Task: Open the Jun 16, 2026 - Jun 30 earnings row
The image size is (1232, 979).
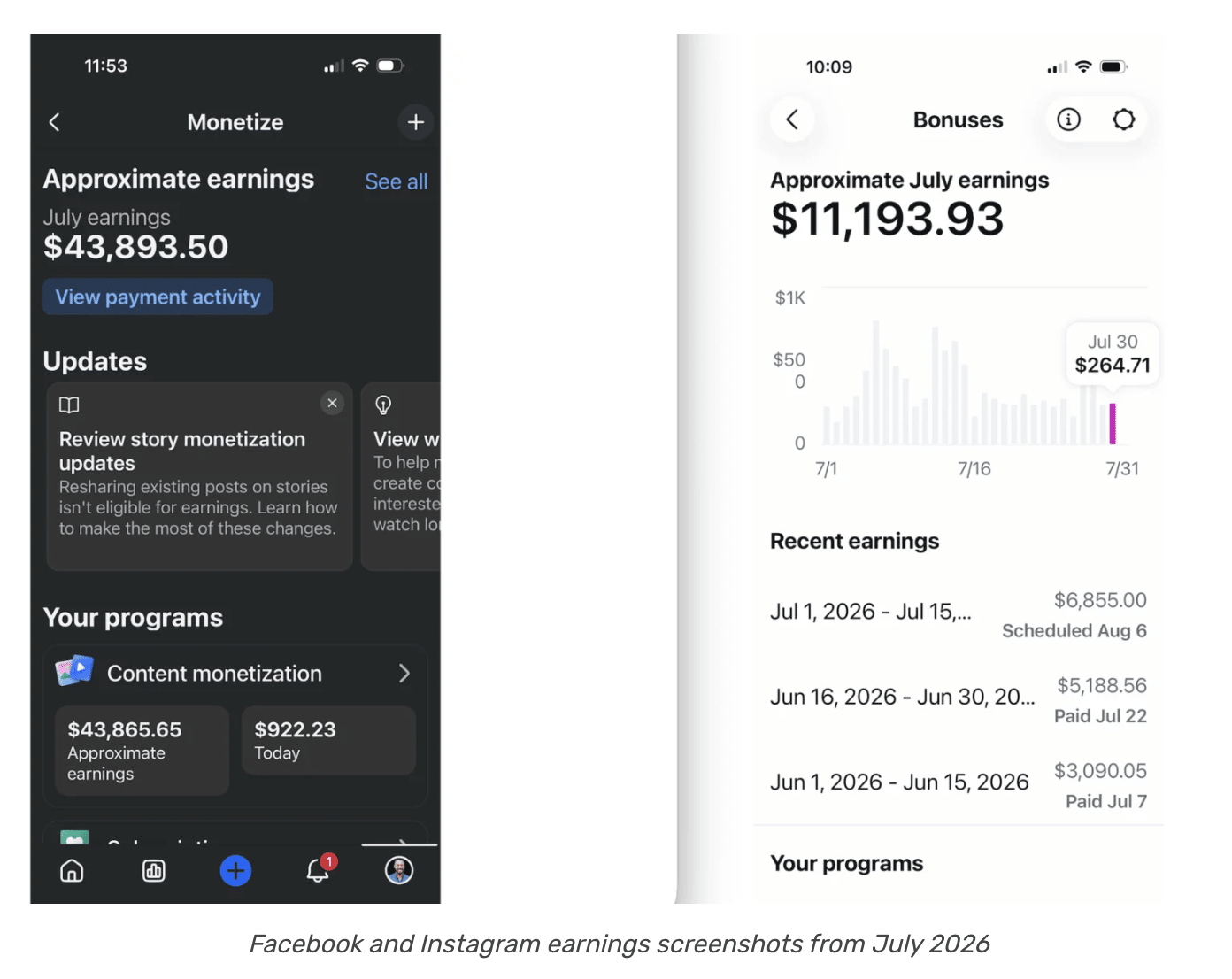Action: [x=959, y=699]
